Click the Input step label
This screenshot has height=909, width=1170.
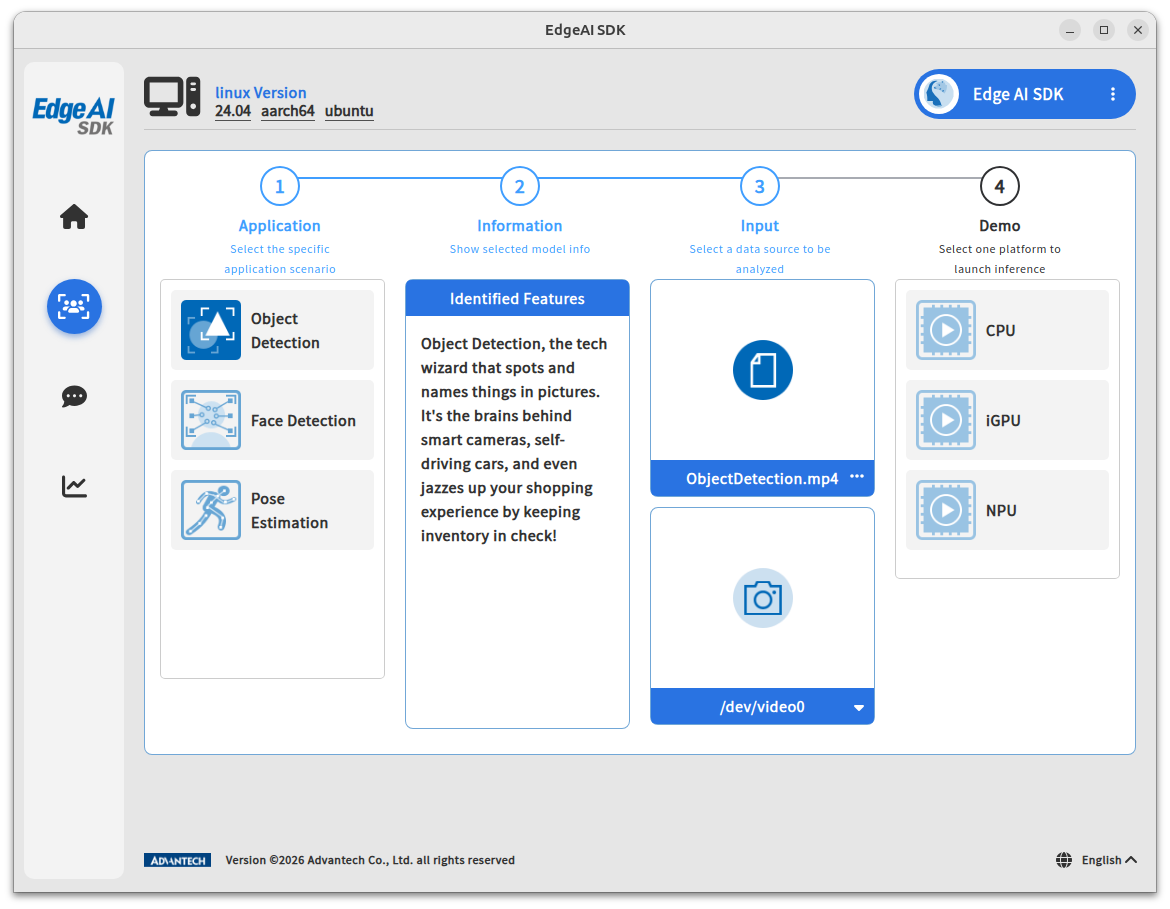(760, 226)
